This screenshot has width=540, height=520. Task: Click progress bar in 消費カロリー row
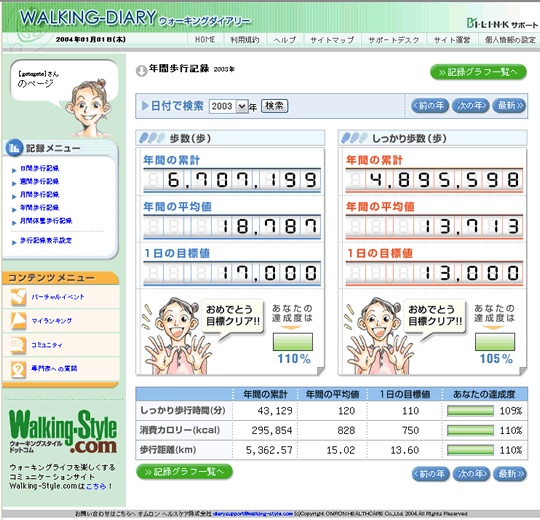click(470, 430)
